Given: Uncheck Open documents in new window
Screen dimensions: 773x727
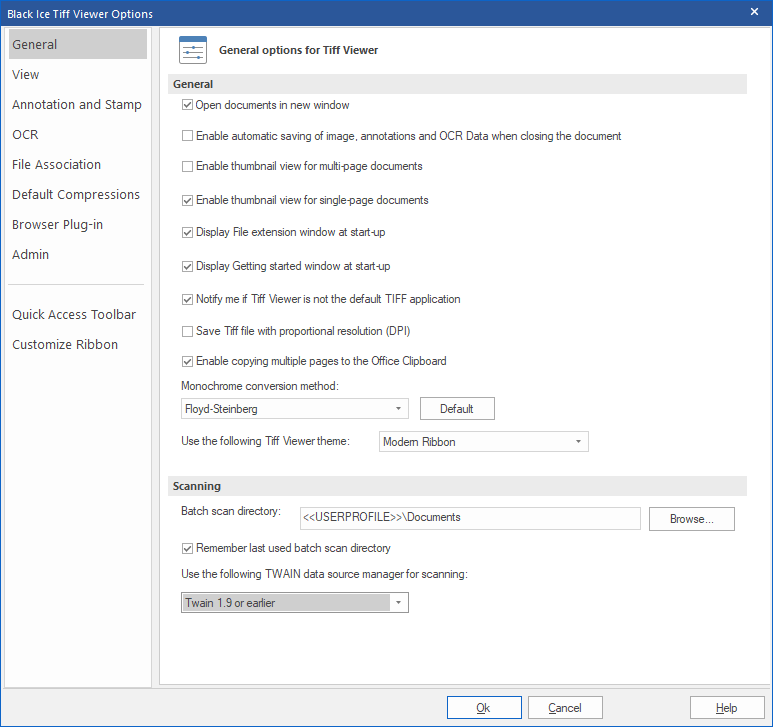Looking at the screenshot, I should [x=187, y=105].
